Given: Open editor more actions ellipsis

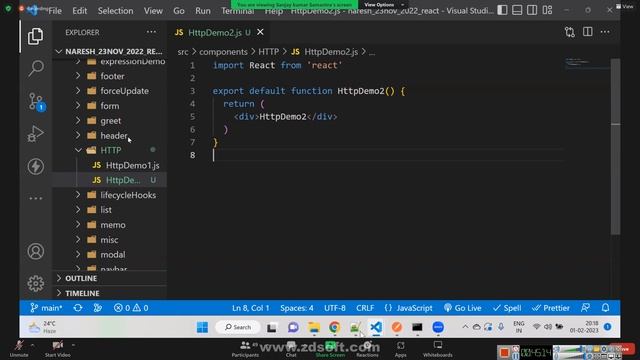Looking at the screenshot, I should tap(605, 32).
